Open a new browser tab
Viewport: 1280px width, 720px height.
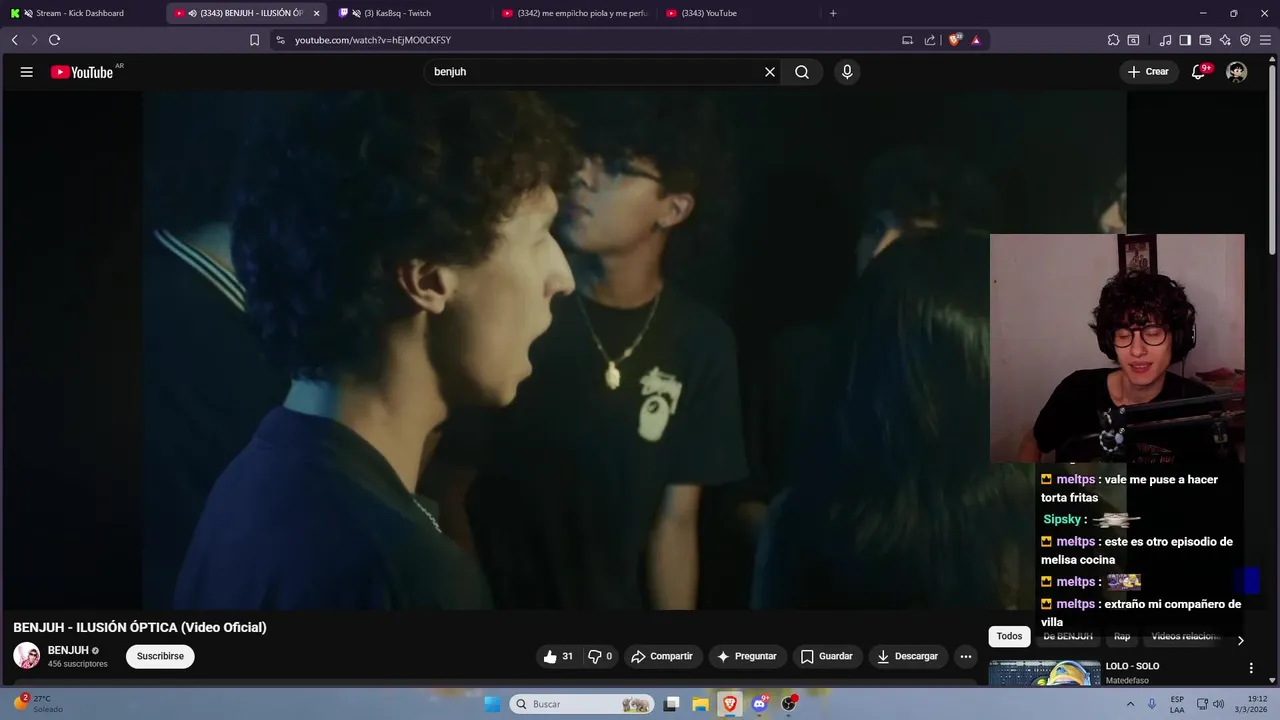(x=833, y=13)
